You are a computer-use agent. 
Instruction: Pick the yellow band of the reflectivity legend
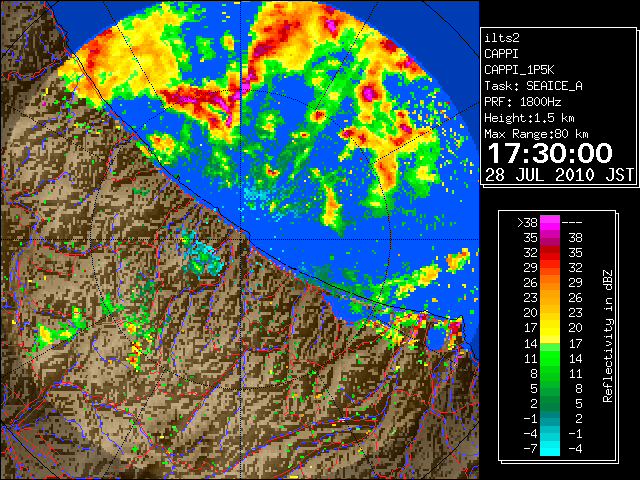click(550, 328)
